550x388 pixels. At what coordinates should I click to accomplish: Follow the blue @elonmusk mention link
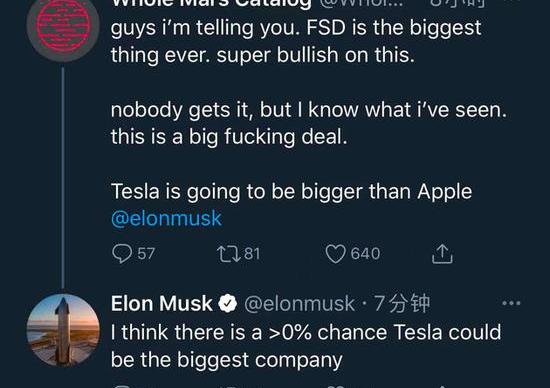[166, 219]
